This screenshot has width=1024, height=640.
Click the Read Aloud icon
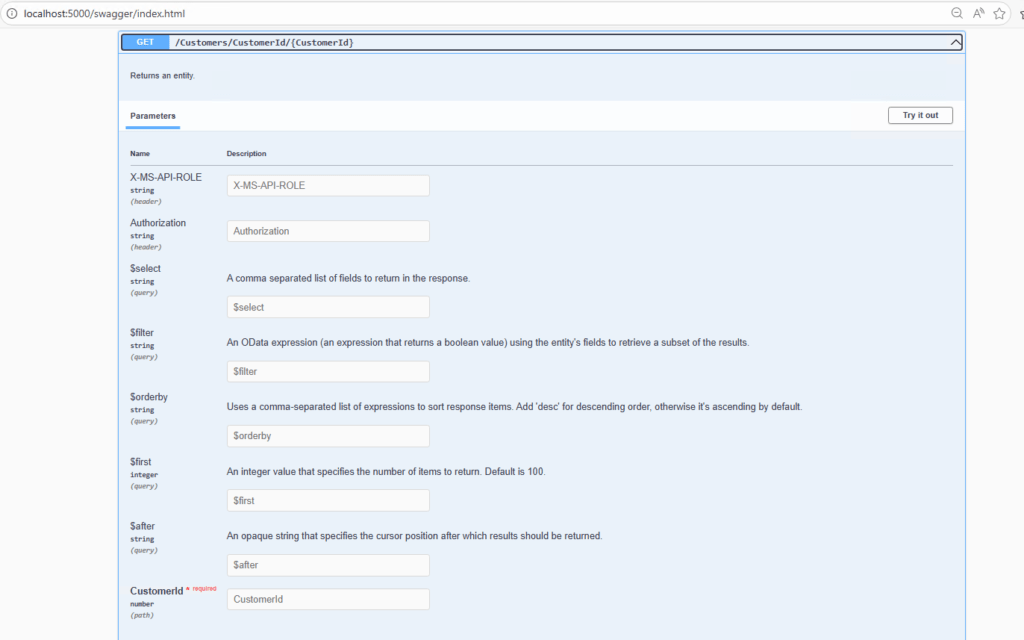(978, 14)
